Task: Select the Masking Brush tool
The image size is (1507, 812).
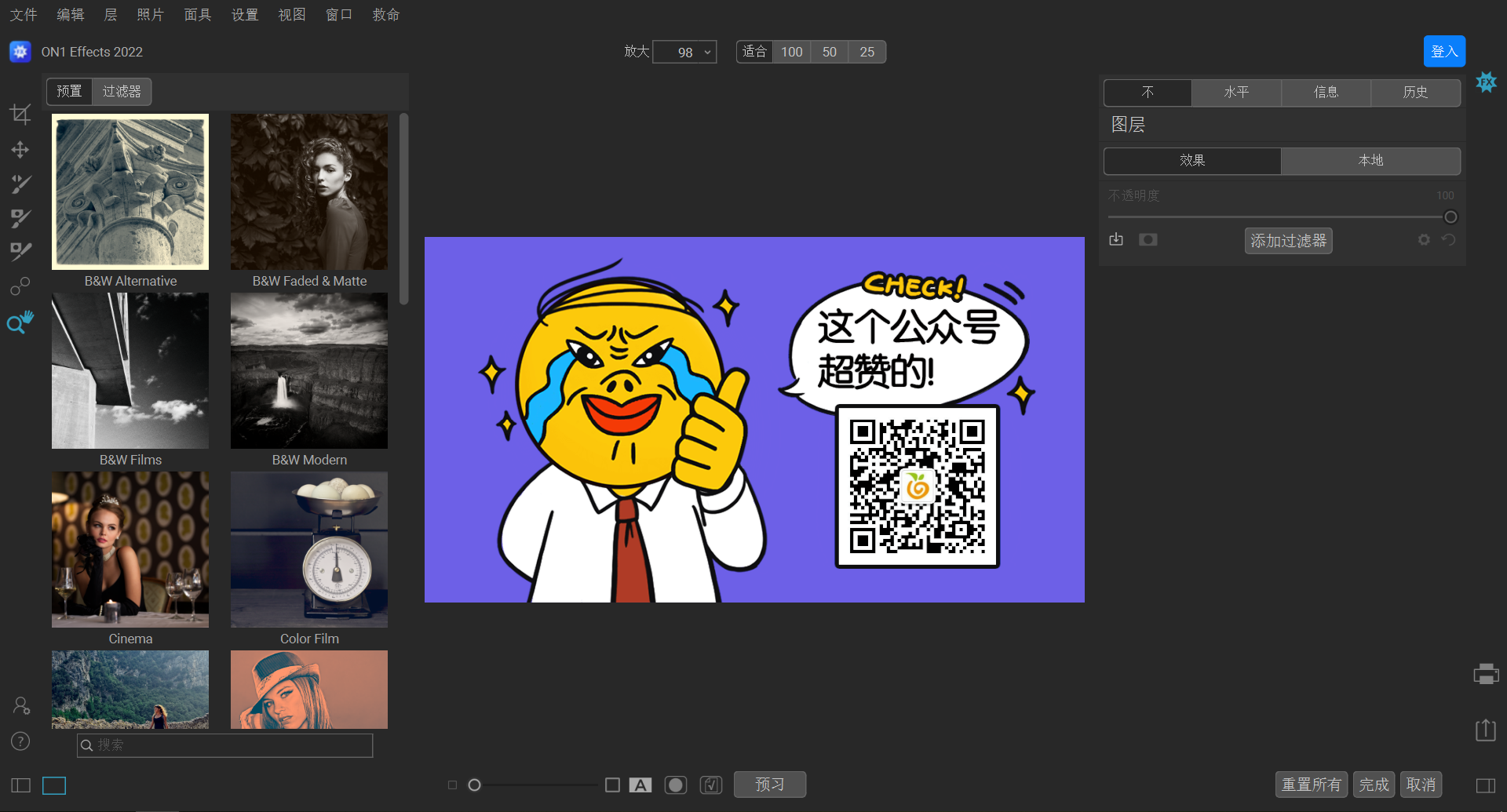Action: click(20, 184)
